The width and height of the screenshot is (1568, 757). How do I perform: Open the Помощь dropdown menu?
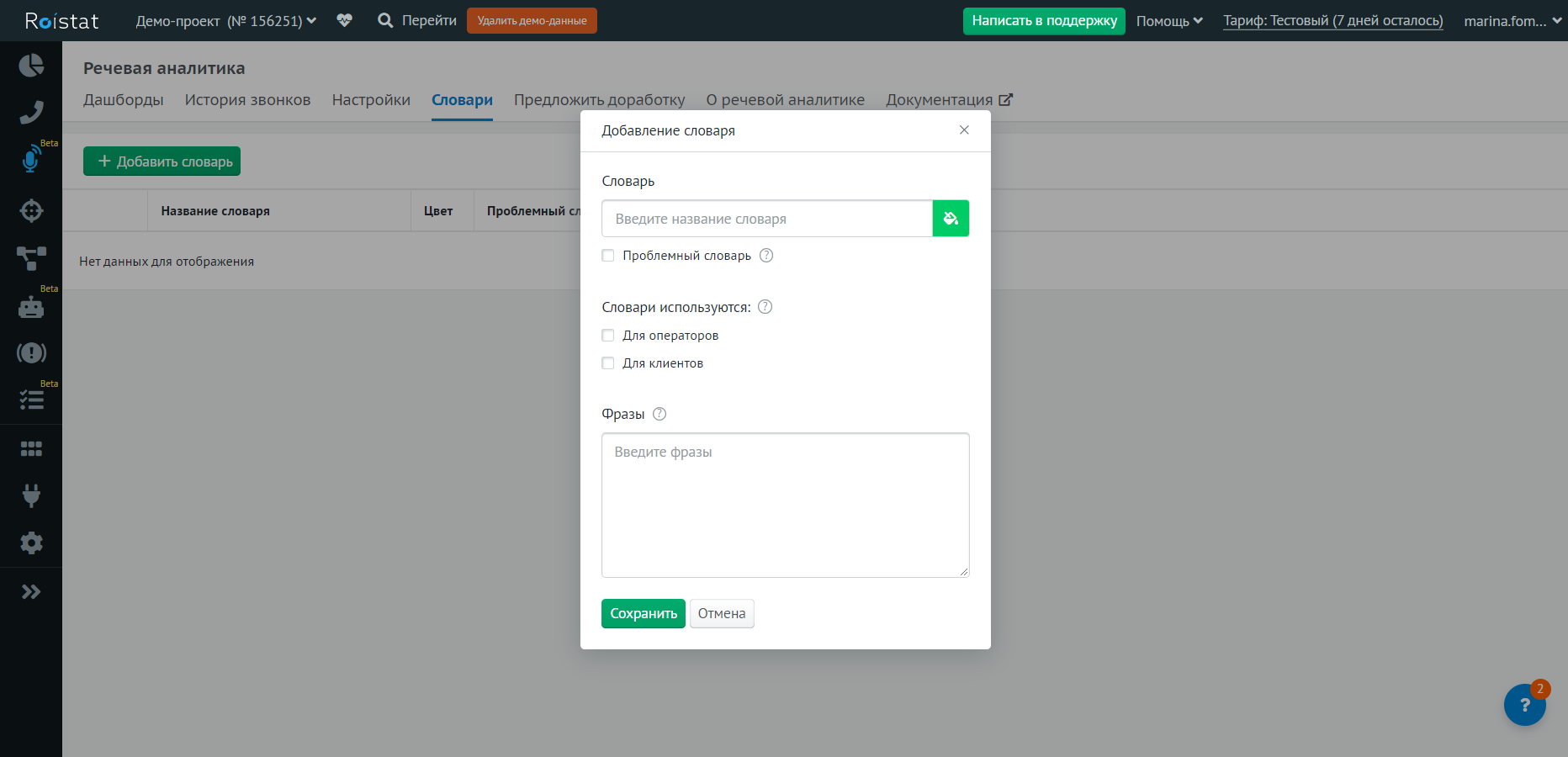1169,21
